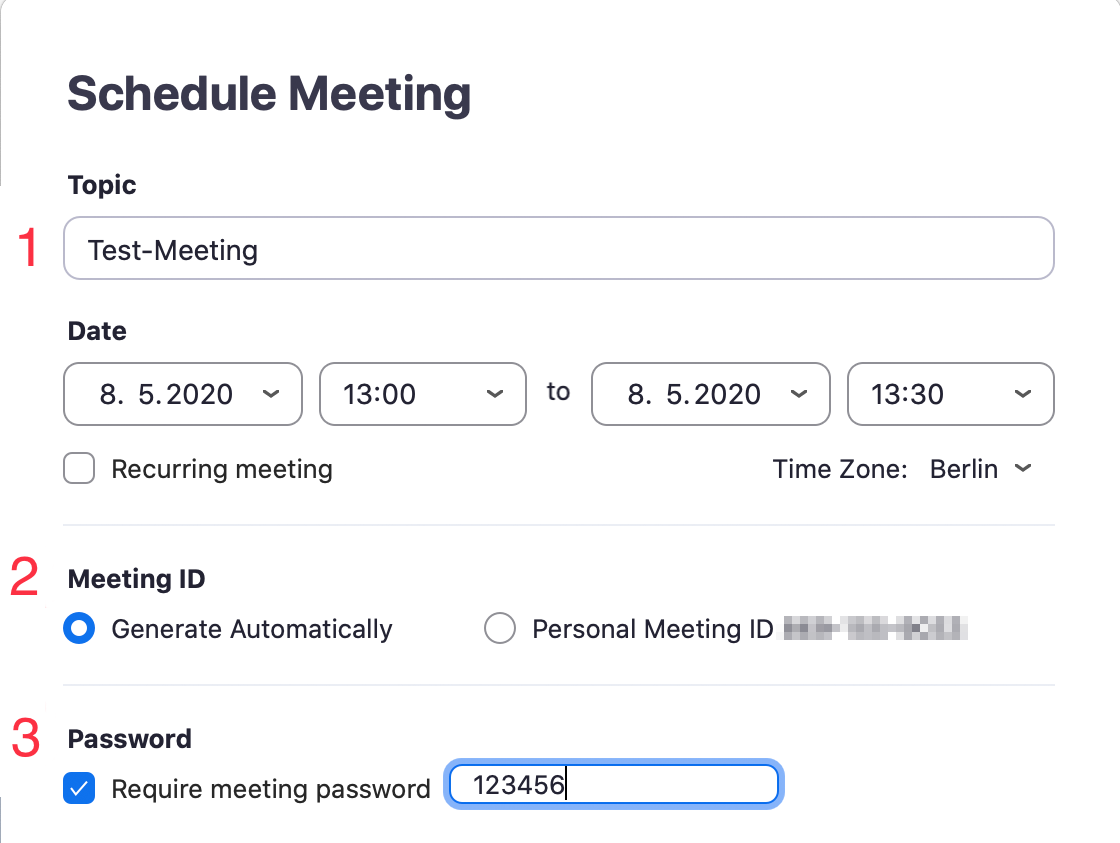Click the chevron arrow in start date box
The height and width of the screenshot is (843, 1120).
(270, 394)
